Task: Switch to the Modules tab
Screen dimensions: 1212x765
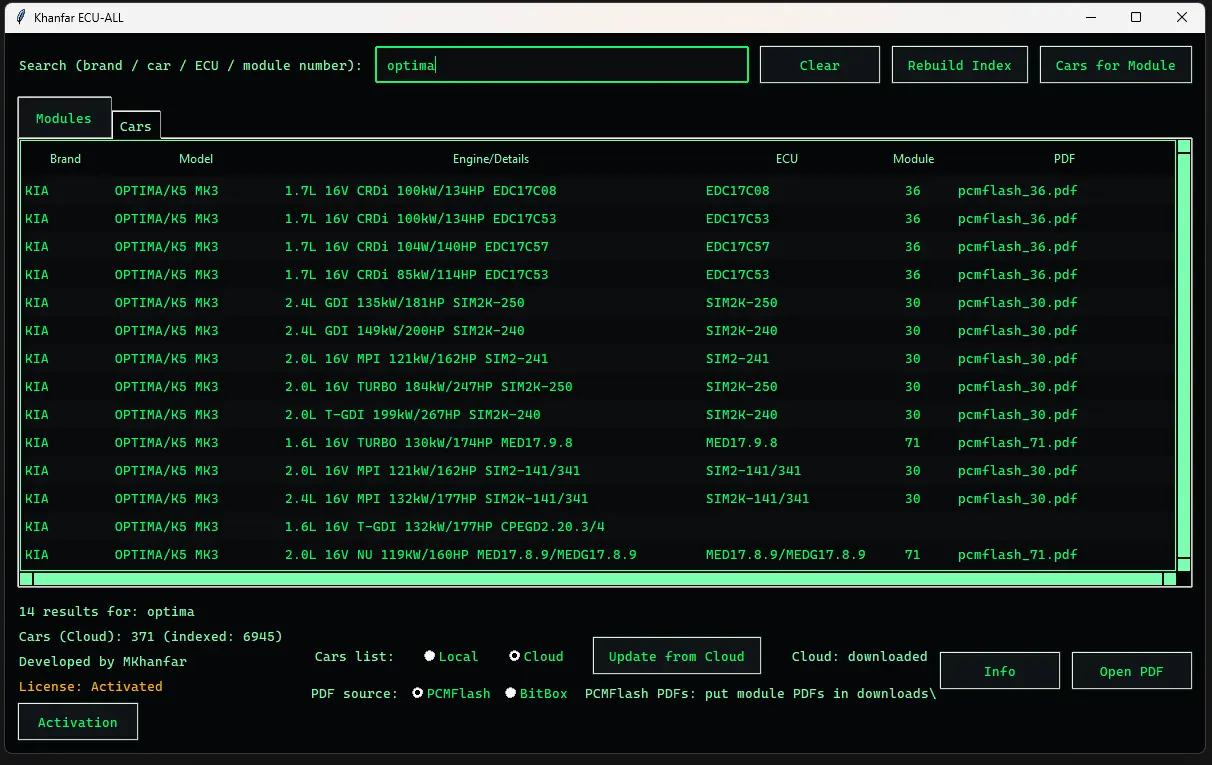Action: [x=63, y=117]
